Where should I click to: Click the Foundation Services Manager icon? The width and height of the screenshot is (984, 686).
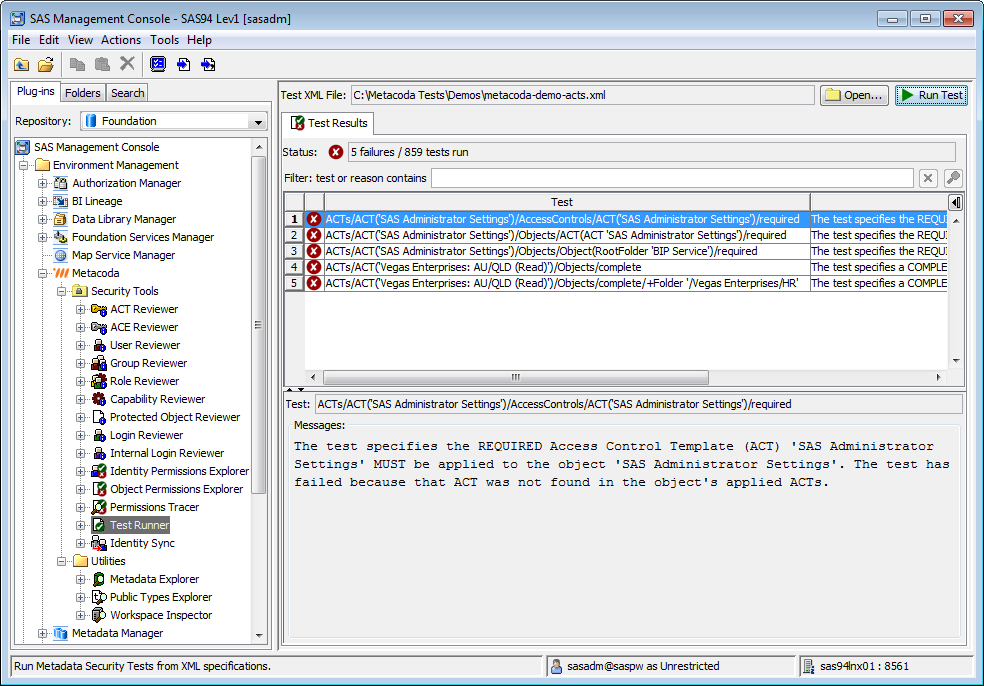point(61,237)
